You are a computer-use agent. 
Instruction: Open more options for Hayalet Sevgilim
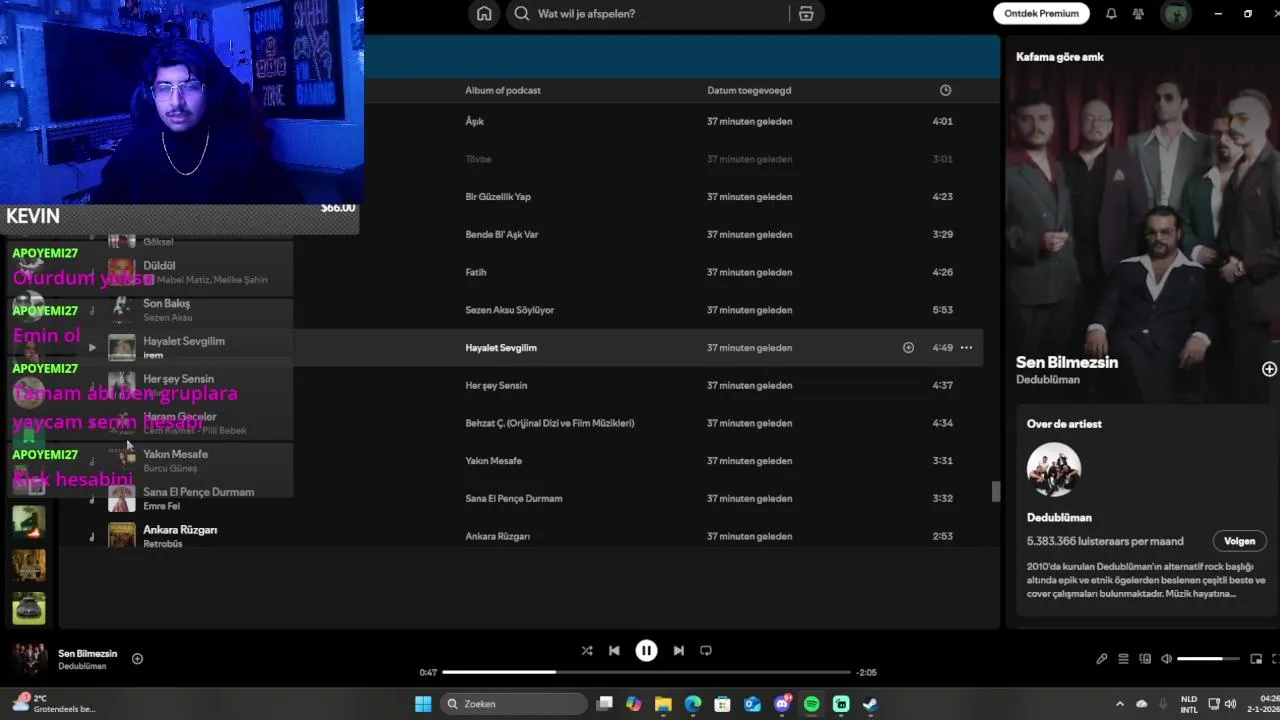pyautogui.click(x=966, y=348)
